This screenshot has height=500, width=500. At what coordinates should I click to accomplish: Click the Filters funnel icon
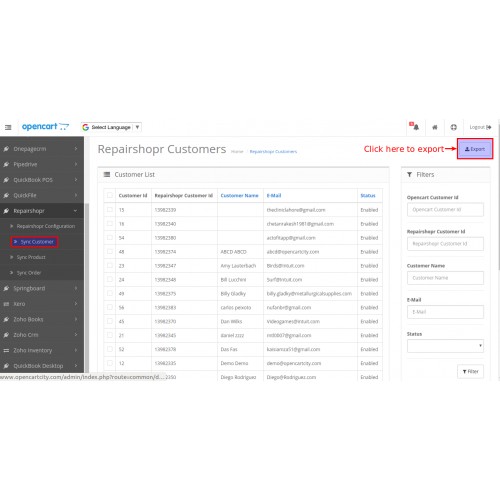pos(410,174)
